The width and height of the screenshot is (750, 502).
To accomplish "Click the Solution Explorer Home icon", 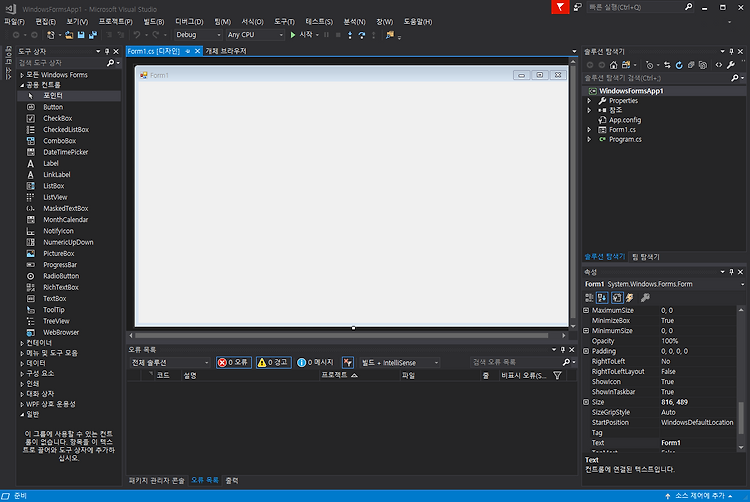I will click(x=614, y=65).
